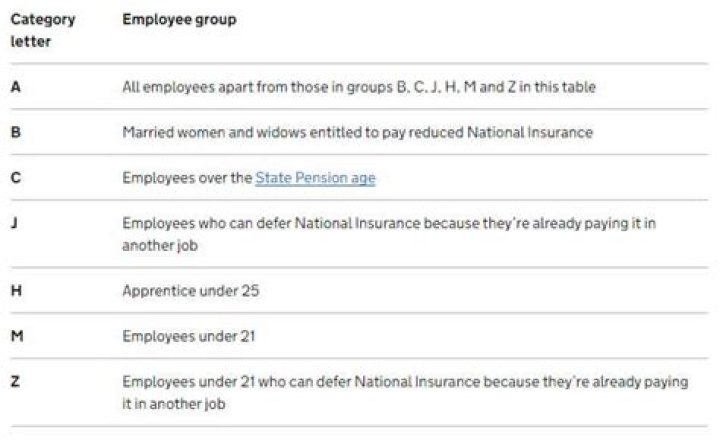Open the State Pension age link

point(315,178)
